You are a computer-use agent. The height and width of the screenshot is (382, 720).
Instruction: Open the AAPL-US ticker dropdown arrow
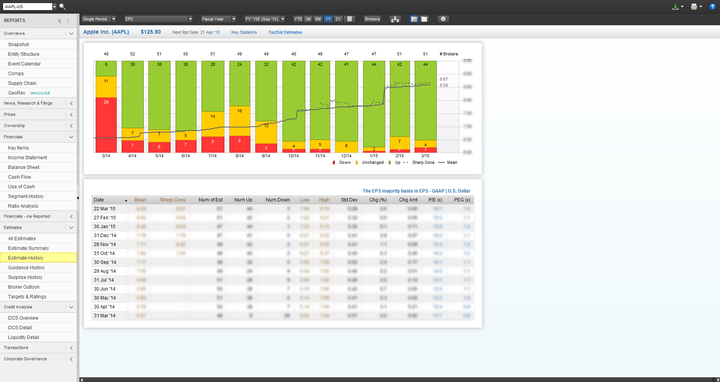55,7
